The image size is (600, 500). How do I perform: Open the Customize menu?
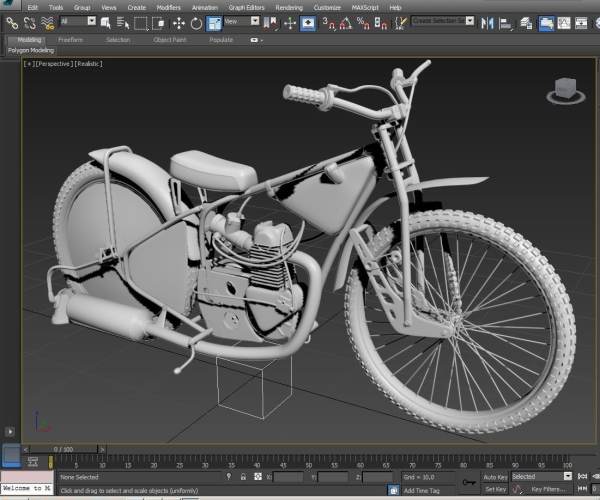[327, 7]
